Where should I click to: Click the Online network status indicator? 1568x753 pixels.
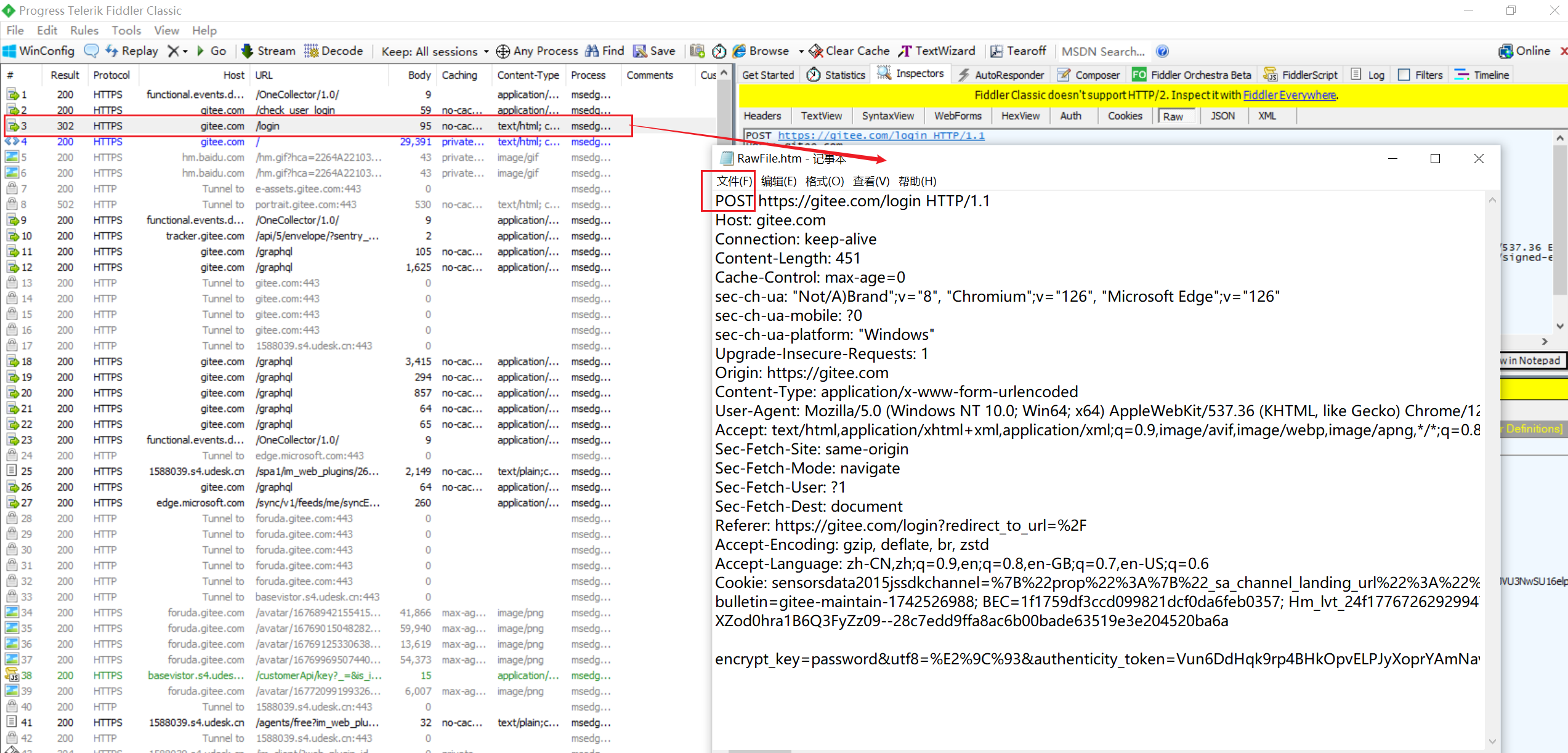pyautogui.click(x=1524, y=51)
